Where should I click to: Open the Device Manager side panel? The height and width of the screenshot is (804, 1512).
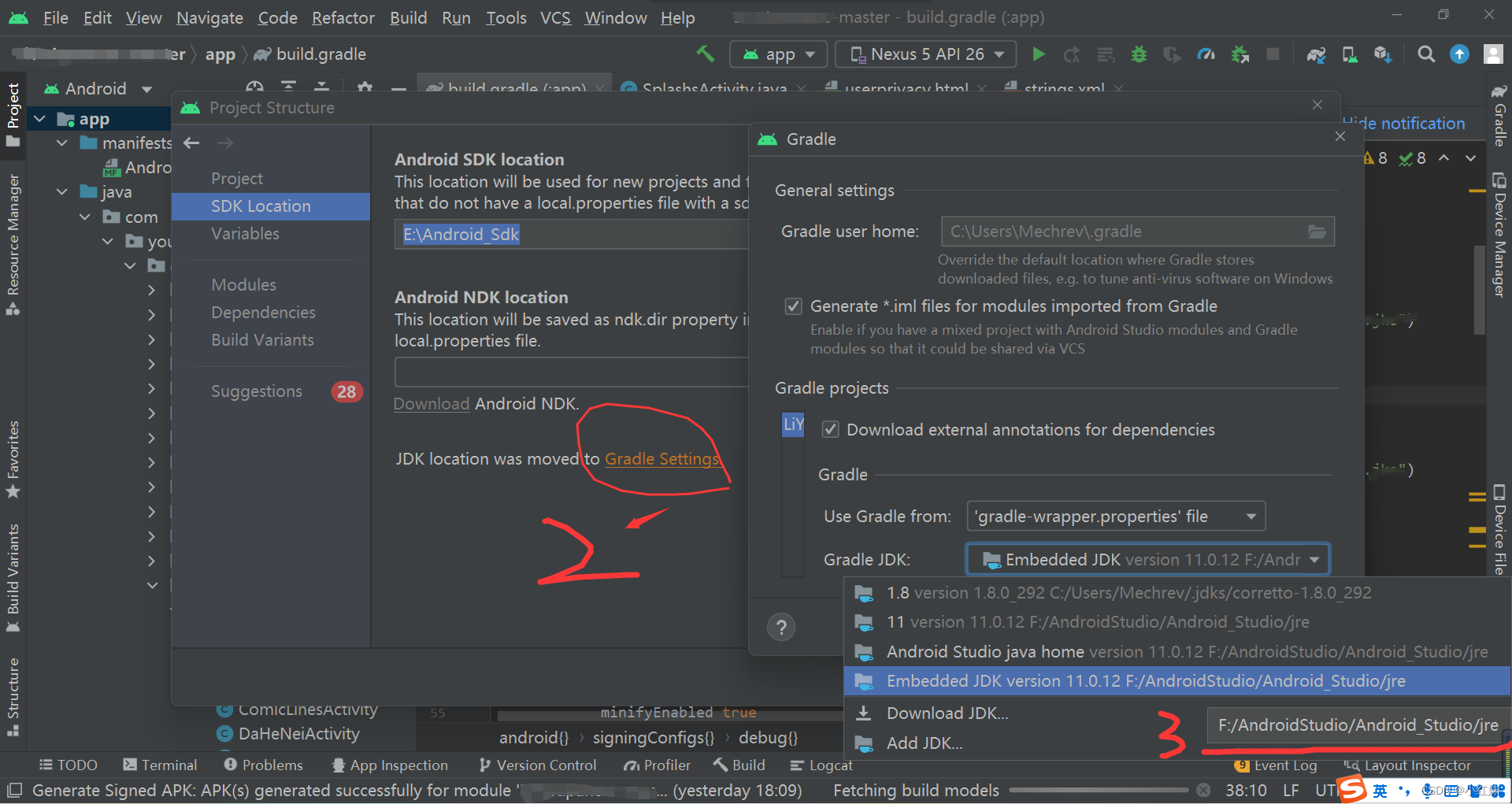click(1499, 235)
